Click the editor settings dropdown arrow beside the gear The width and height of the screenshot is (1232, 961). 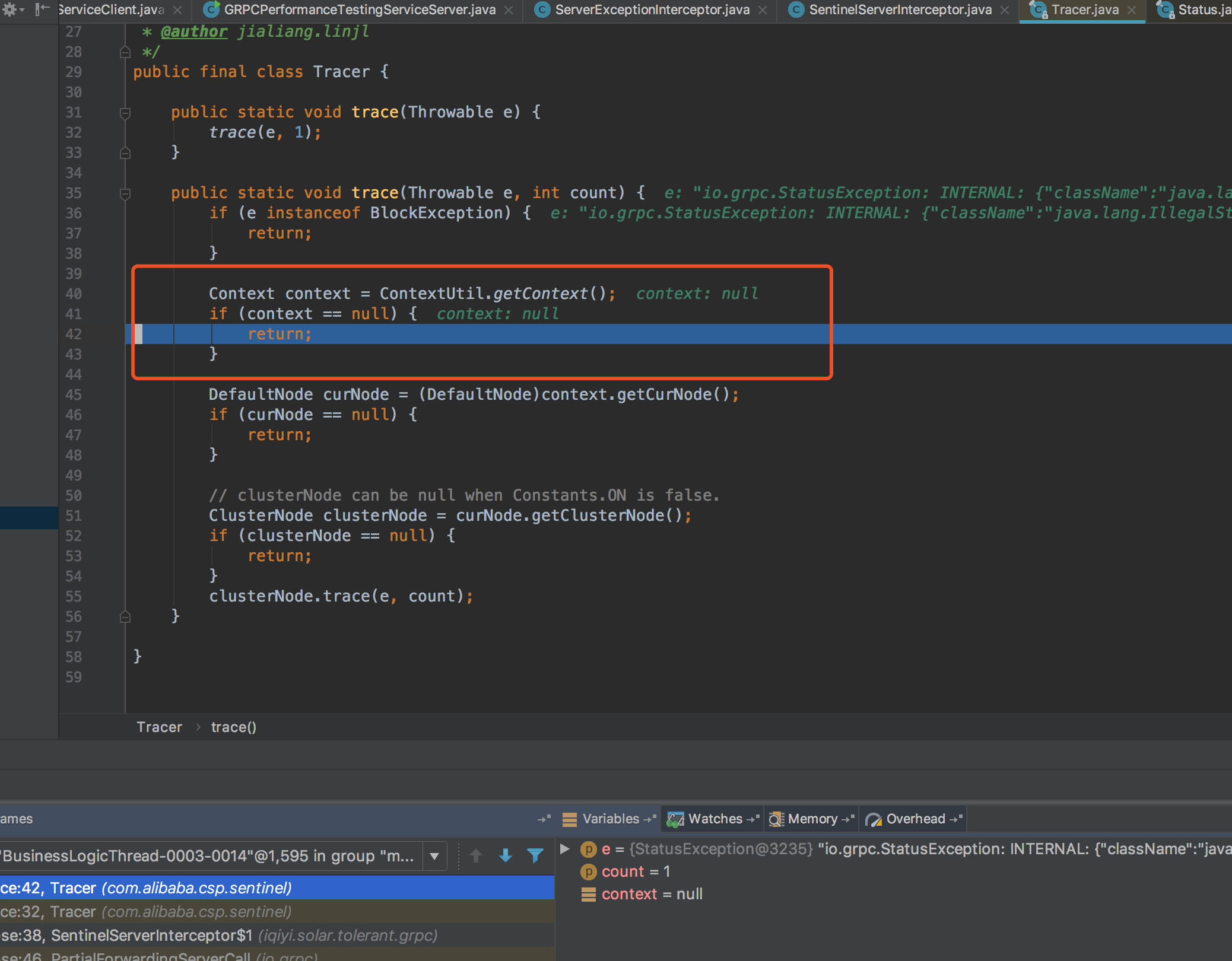(x=22, y=9)
